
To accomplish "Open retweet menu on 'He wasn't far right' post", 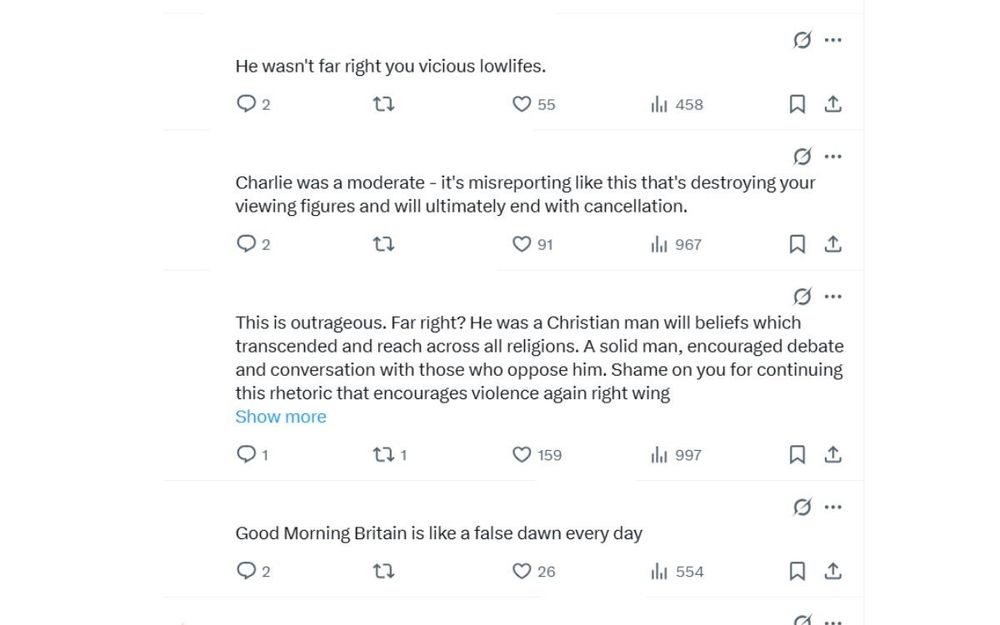I will tap(384, 104).
